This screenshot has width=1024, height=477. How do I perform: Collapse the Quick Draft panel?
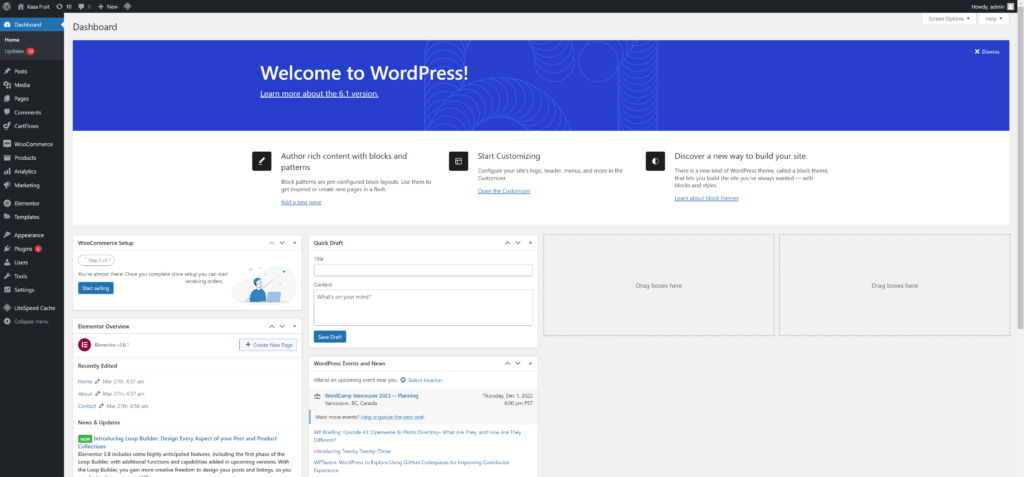530,242
